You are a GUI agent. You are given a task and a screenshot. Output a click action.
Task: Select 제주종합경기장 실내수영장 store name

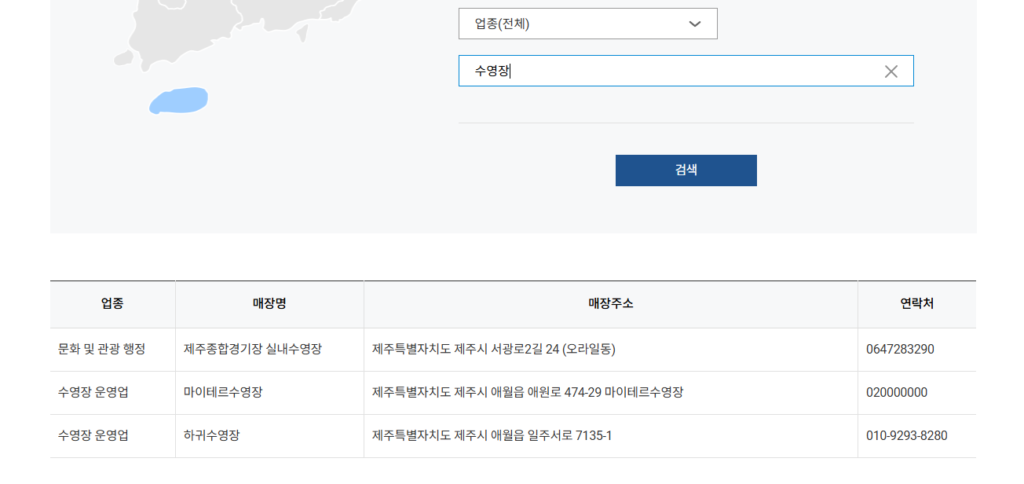tap(253, 349)
